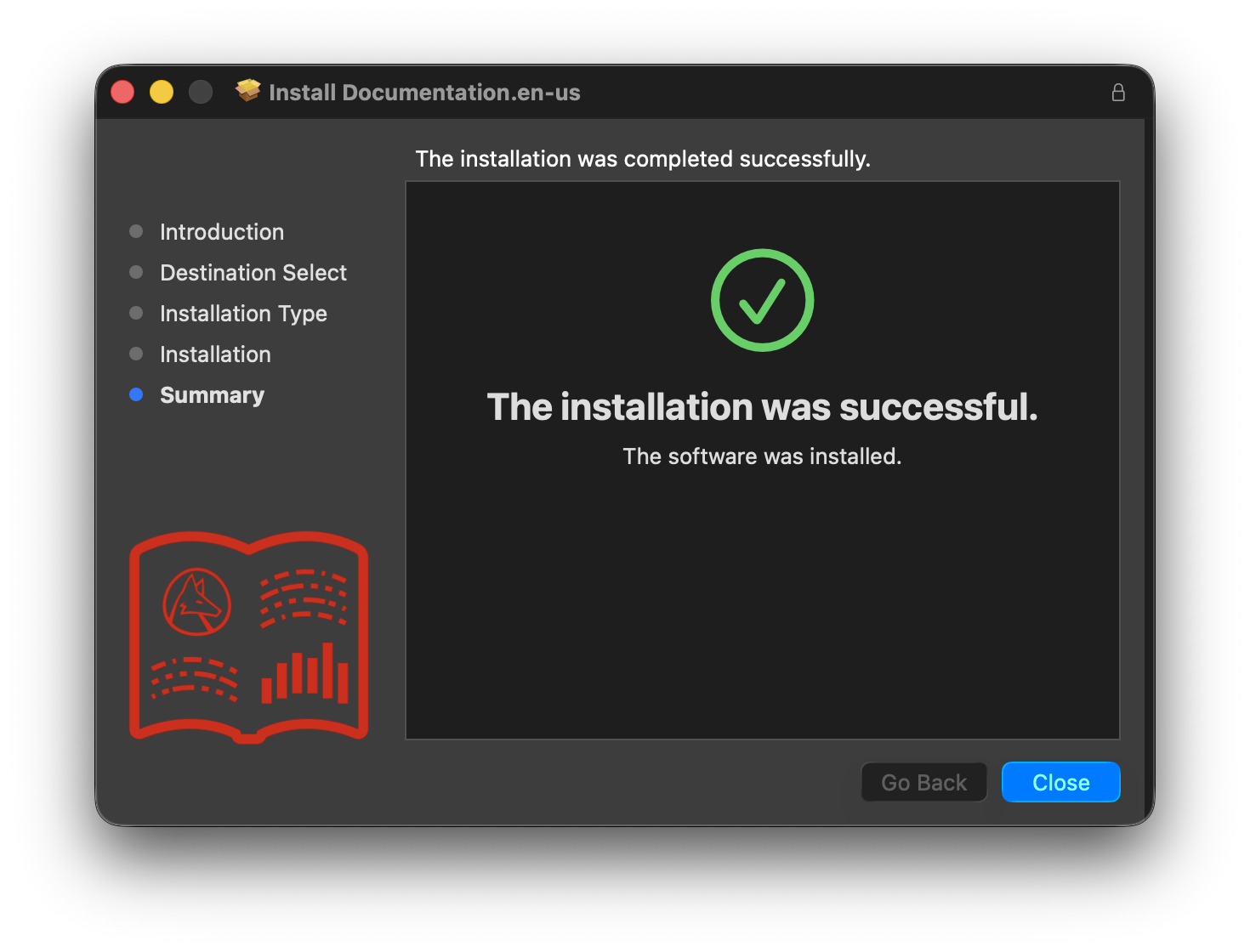Click the blue bullet next to Summary
The height and width of the screenshot is (952, 1250).
136,394
